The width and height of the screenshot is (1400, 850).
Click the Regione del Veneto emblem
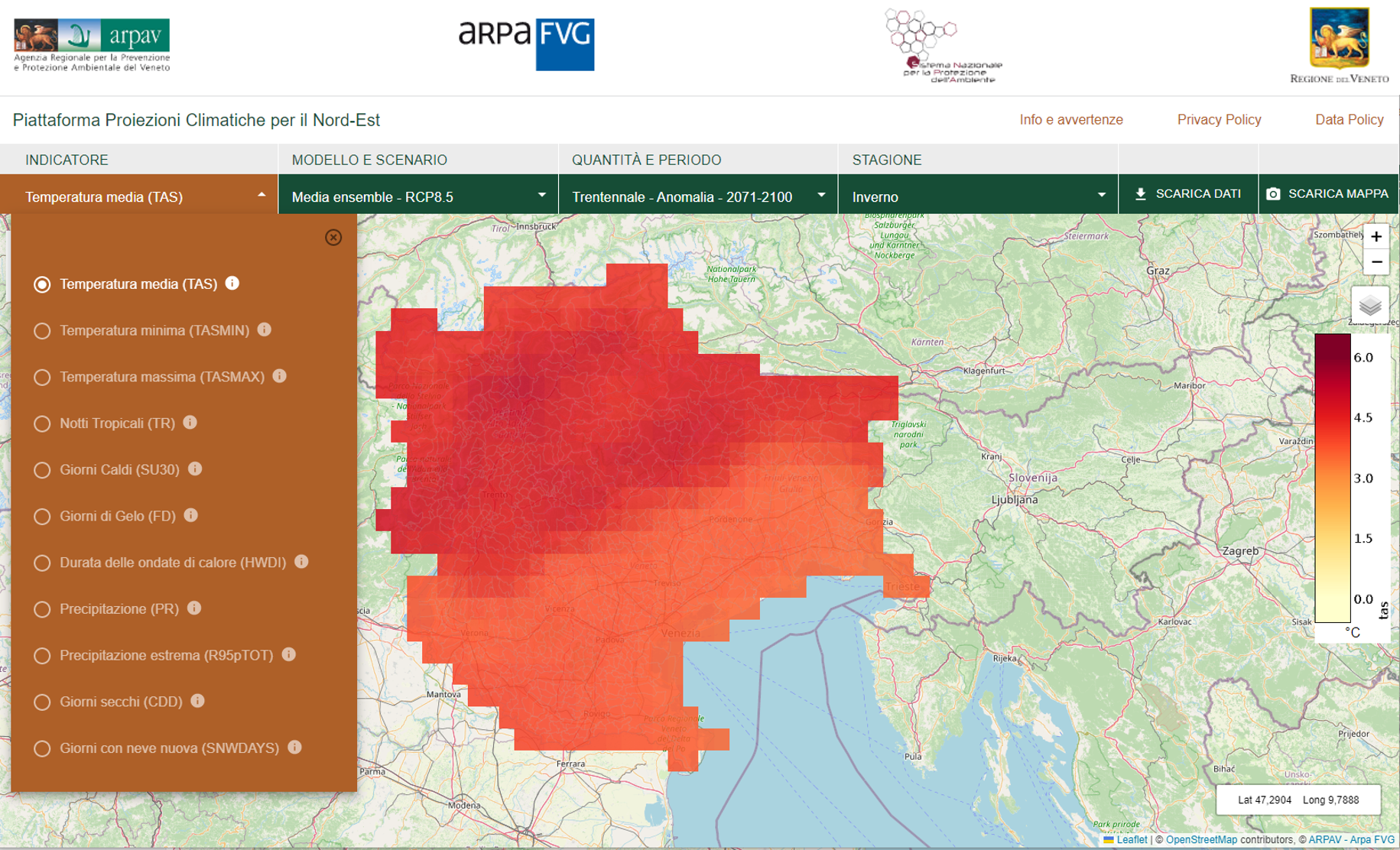tap(1339, 46)
